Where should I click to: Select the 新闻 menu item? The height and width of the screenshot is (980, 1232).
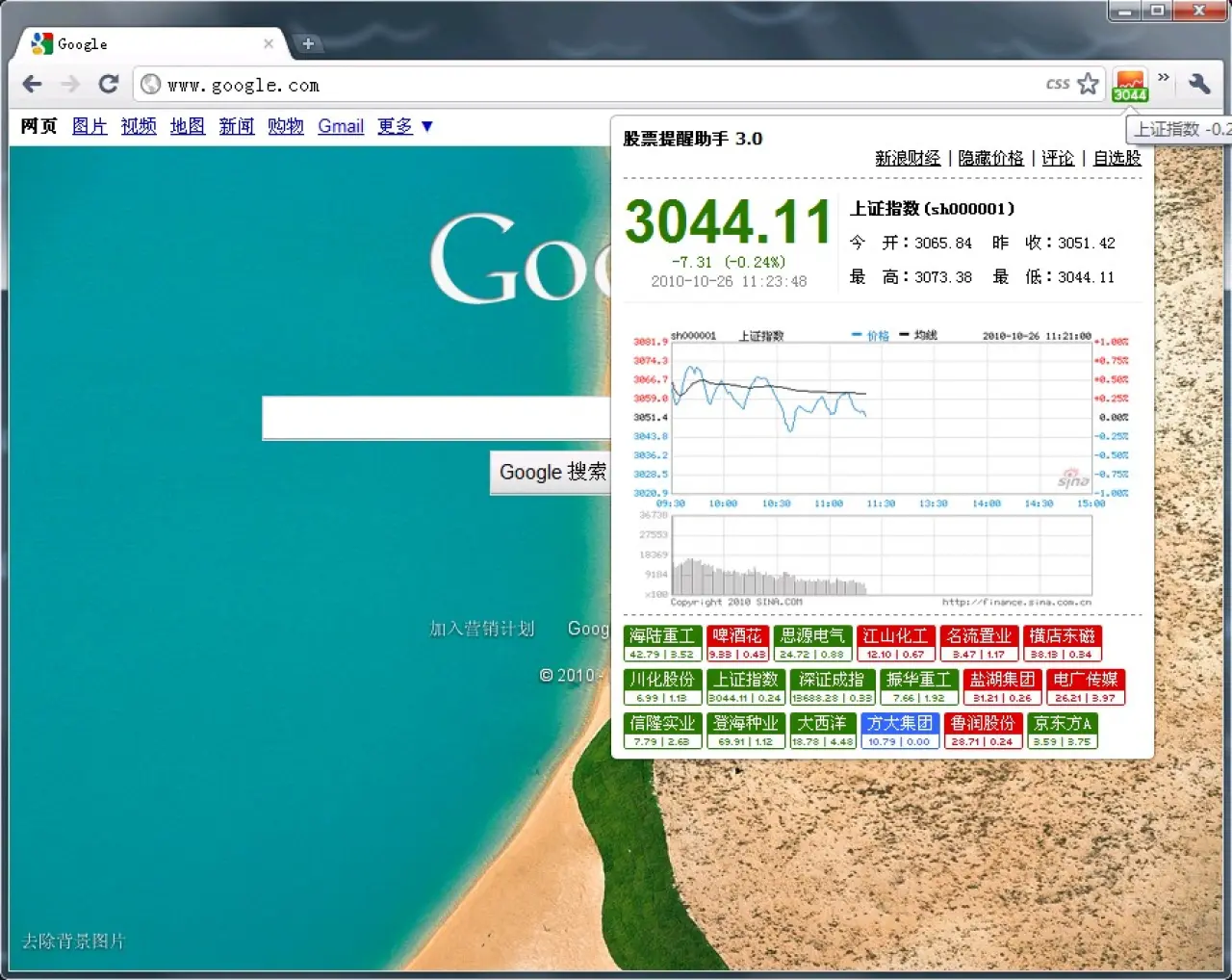pos(237,126)
